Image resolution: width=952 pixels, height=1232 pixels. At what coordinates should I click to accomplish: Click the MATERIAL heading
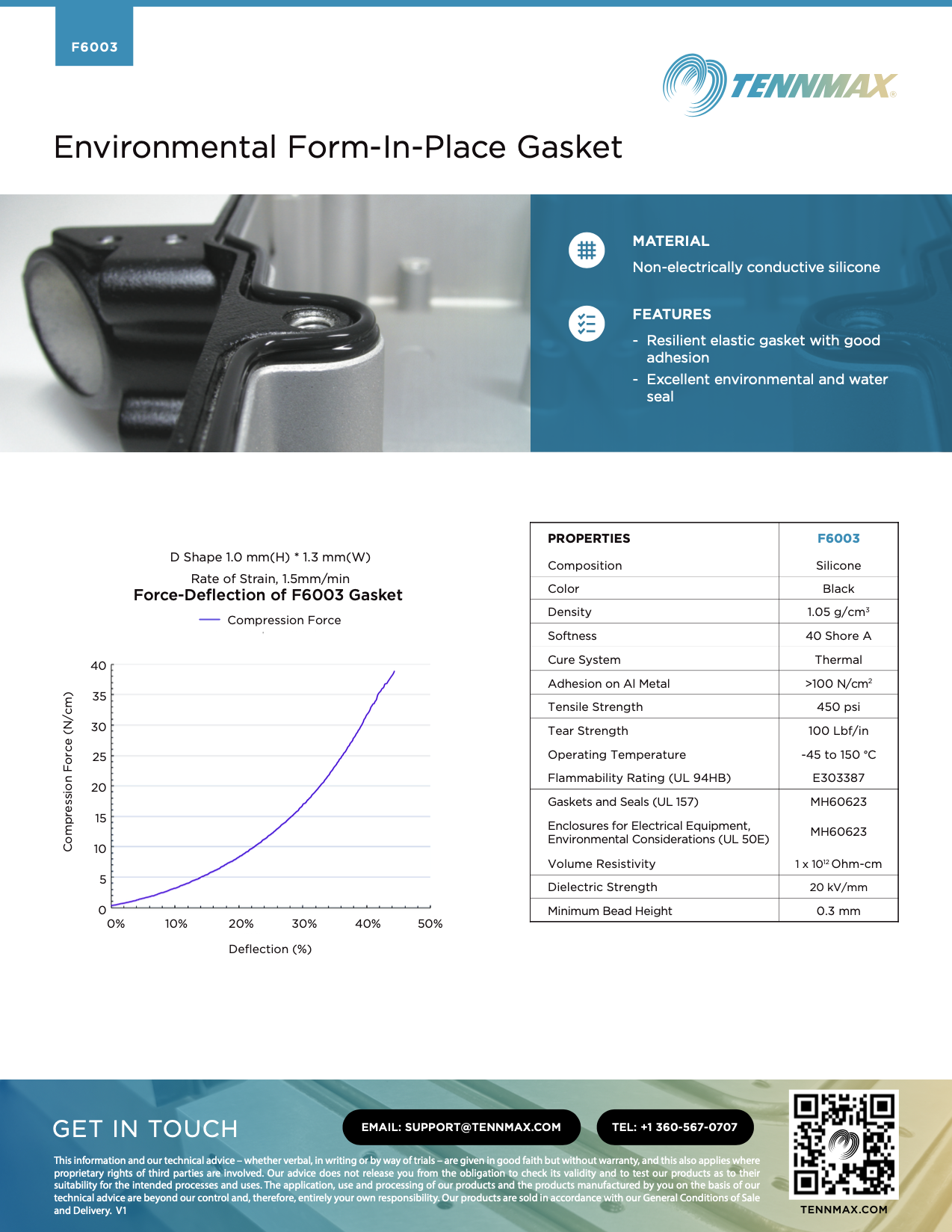tap(671, 241)
